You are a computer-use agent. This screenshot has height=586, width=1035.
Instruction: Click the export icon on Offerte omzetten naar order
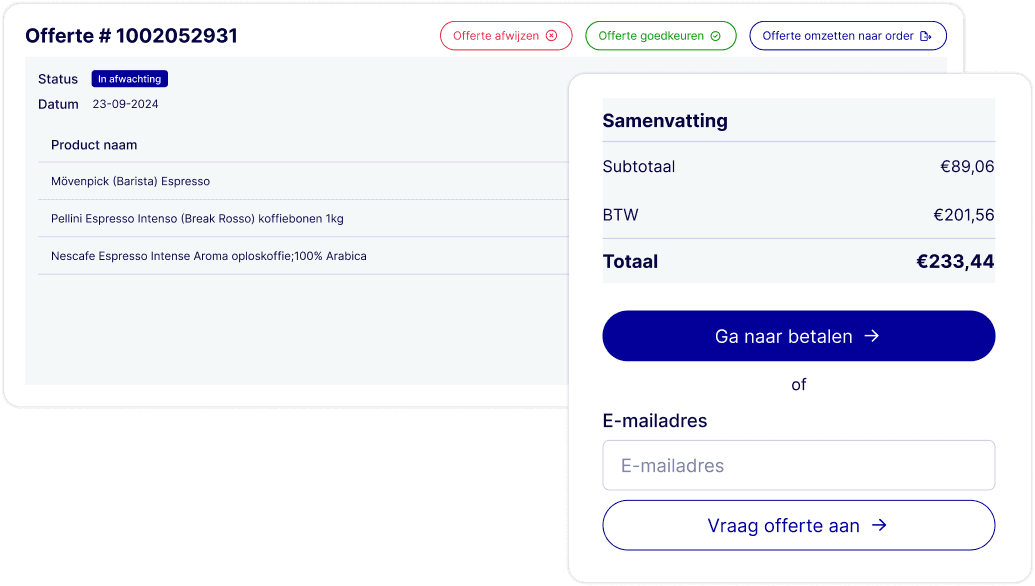926,35
